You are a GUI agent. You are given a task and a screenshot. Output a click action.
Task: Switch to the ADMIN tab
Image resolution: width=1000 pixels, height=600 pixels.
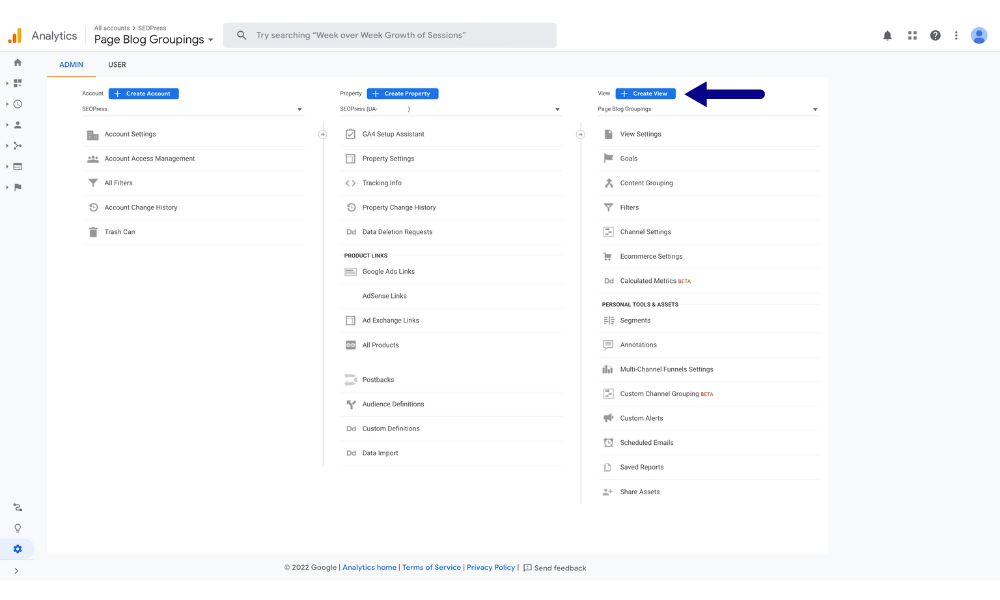coord(71,64)
